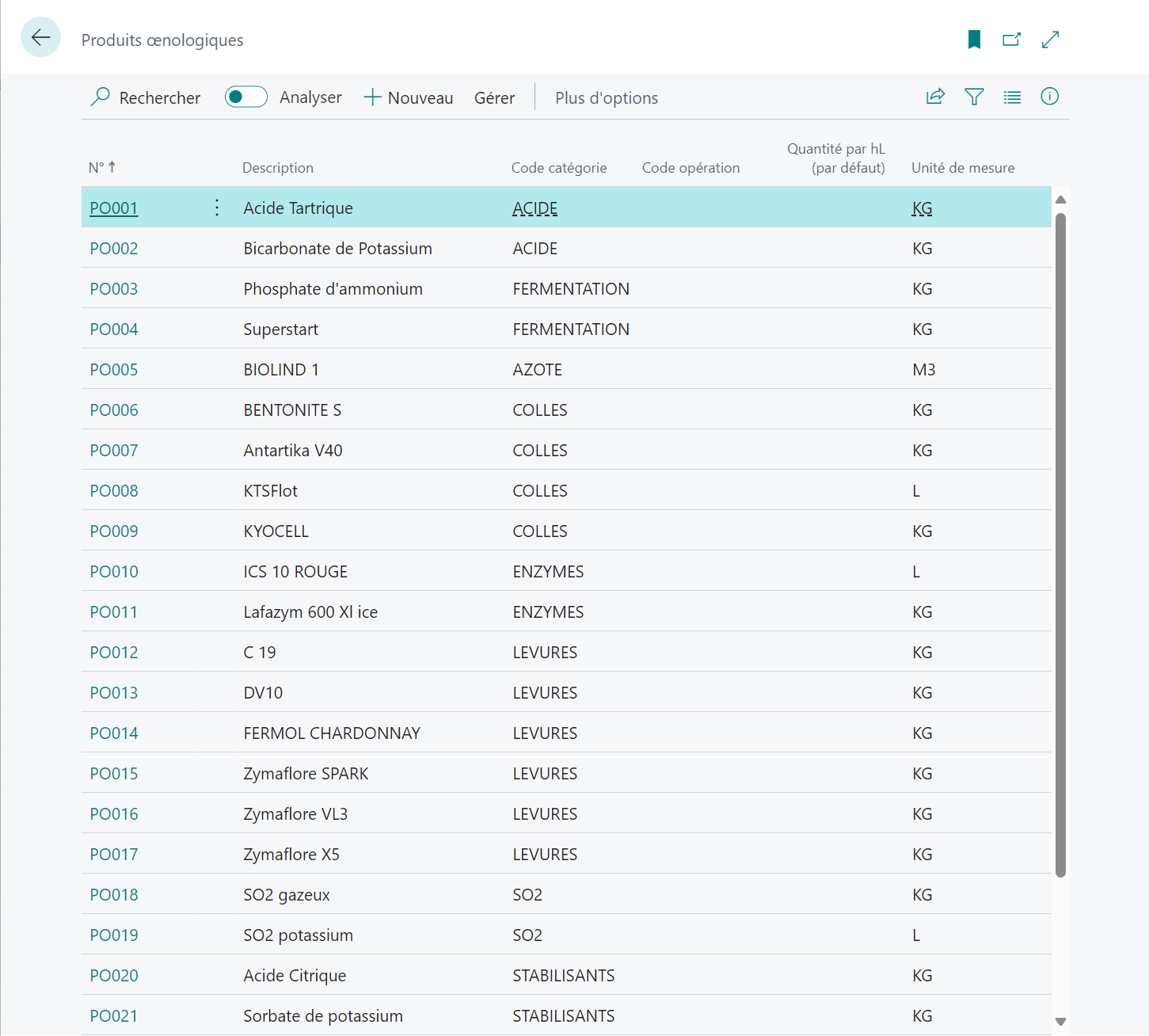The image size is (1149, 1036).
Task: Open the PO018 SO2 gazeux link
Action: pos(114,894)
